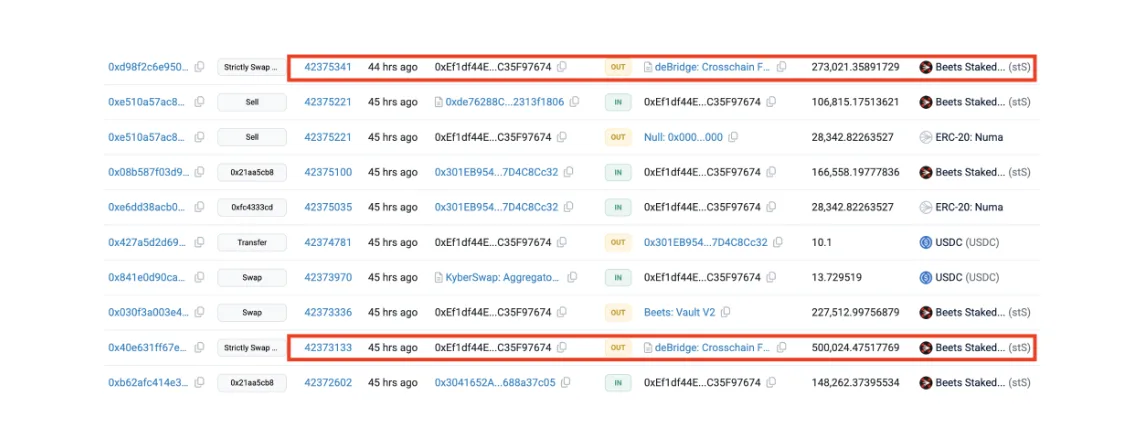Open the KyberSwap: Aggregator contract link
The width and height of the screenshot is (1132, 432).
[503, 277]
